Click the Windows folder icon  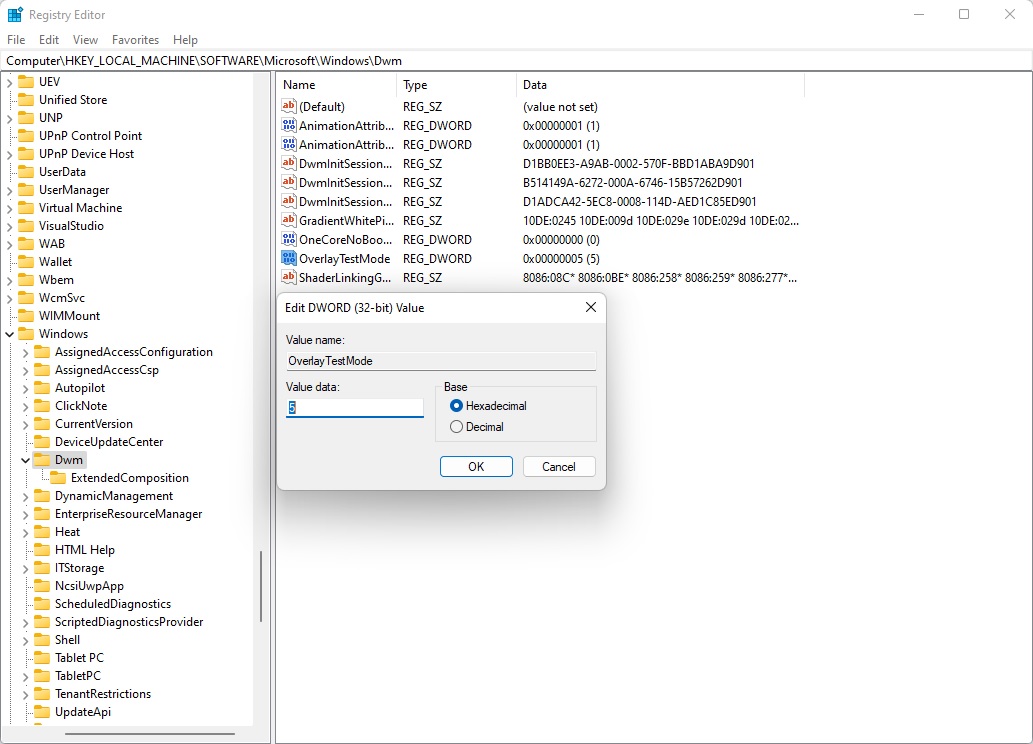(26, 333)
